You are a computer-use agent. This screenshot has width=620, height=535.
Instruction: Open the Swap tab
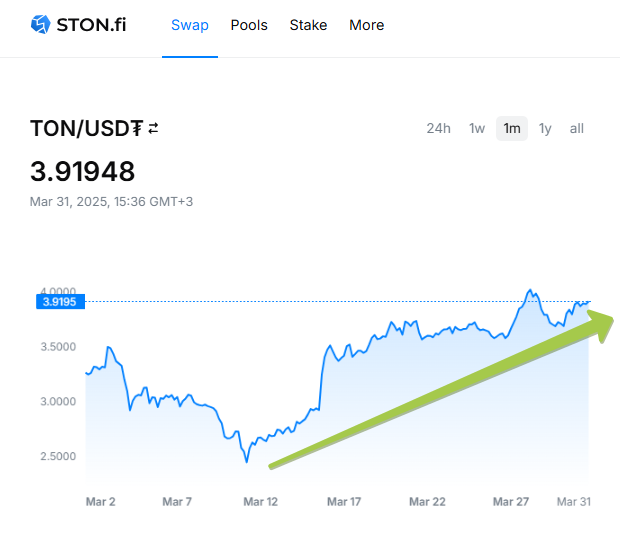pos(190,25)
